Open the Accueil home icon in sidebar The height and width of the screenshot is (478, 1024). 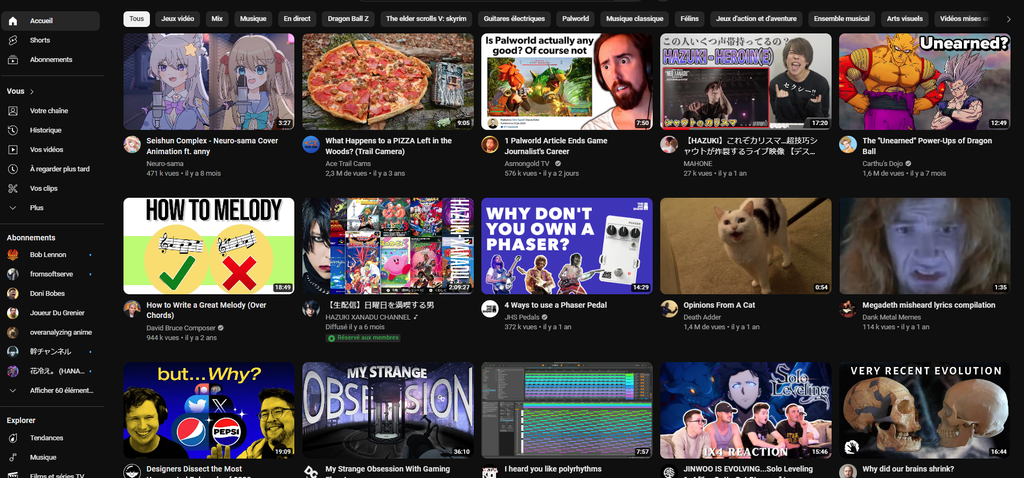click(12, 21)
